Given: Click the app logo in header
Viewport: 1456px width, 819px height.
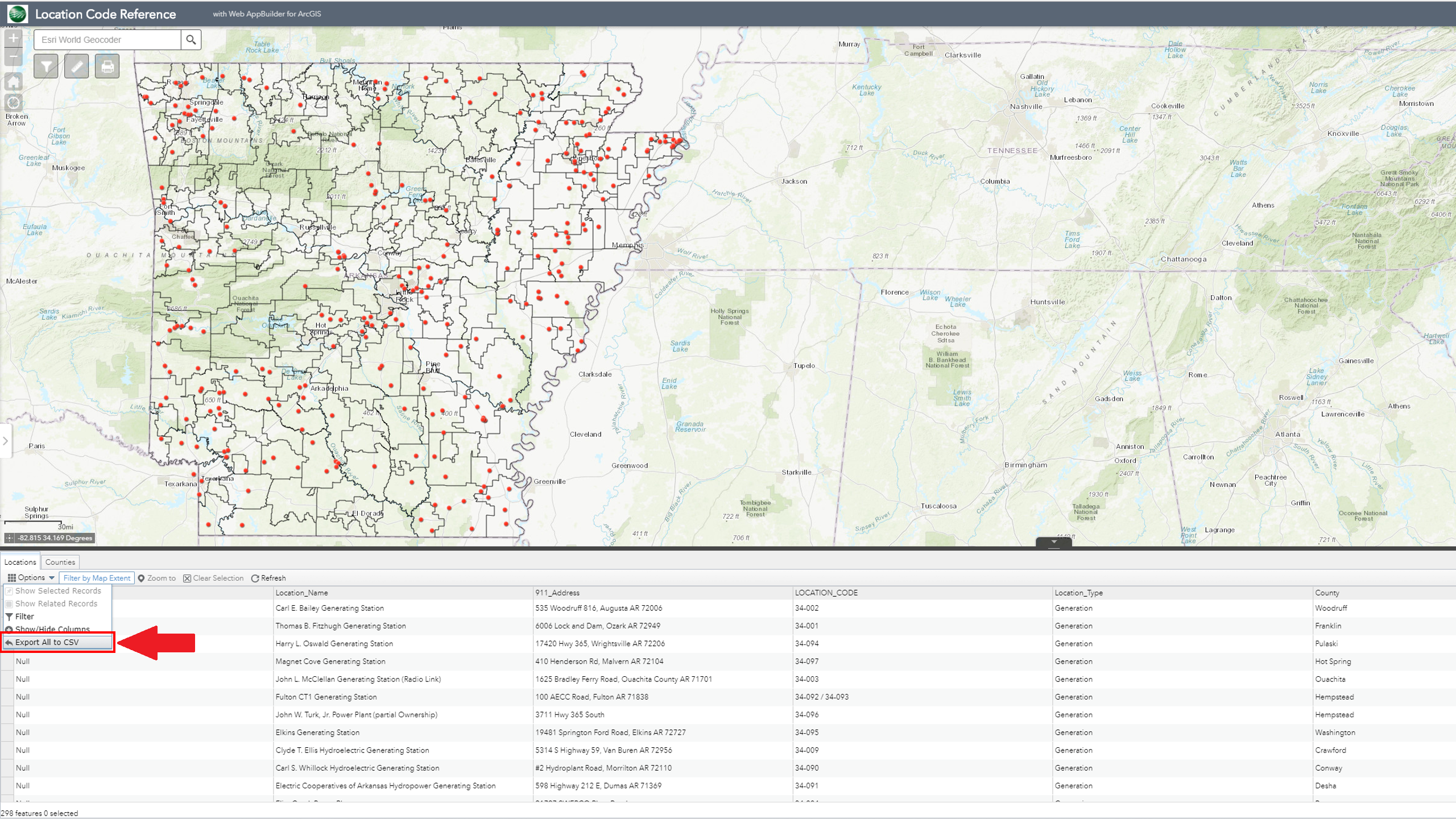Looking at the screenshot, I should coord(18,14).
